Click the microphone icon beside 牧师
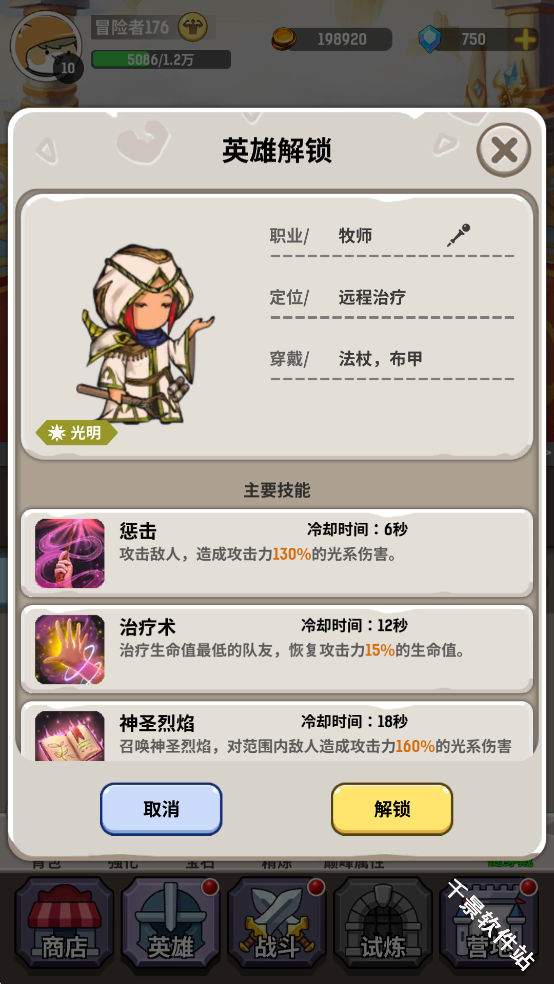Screen dimensions: 554x984 coord(459,235)
